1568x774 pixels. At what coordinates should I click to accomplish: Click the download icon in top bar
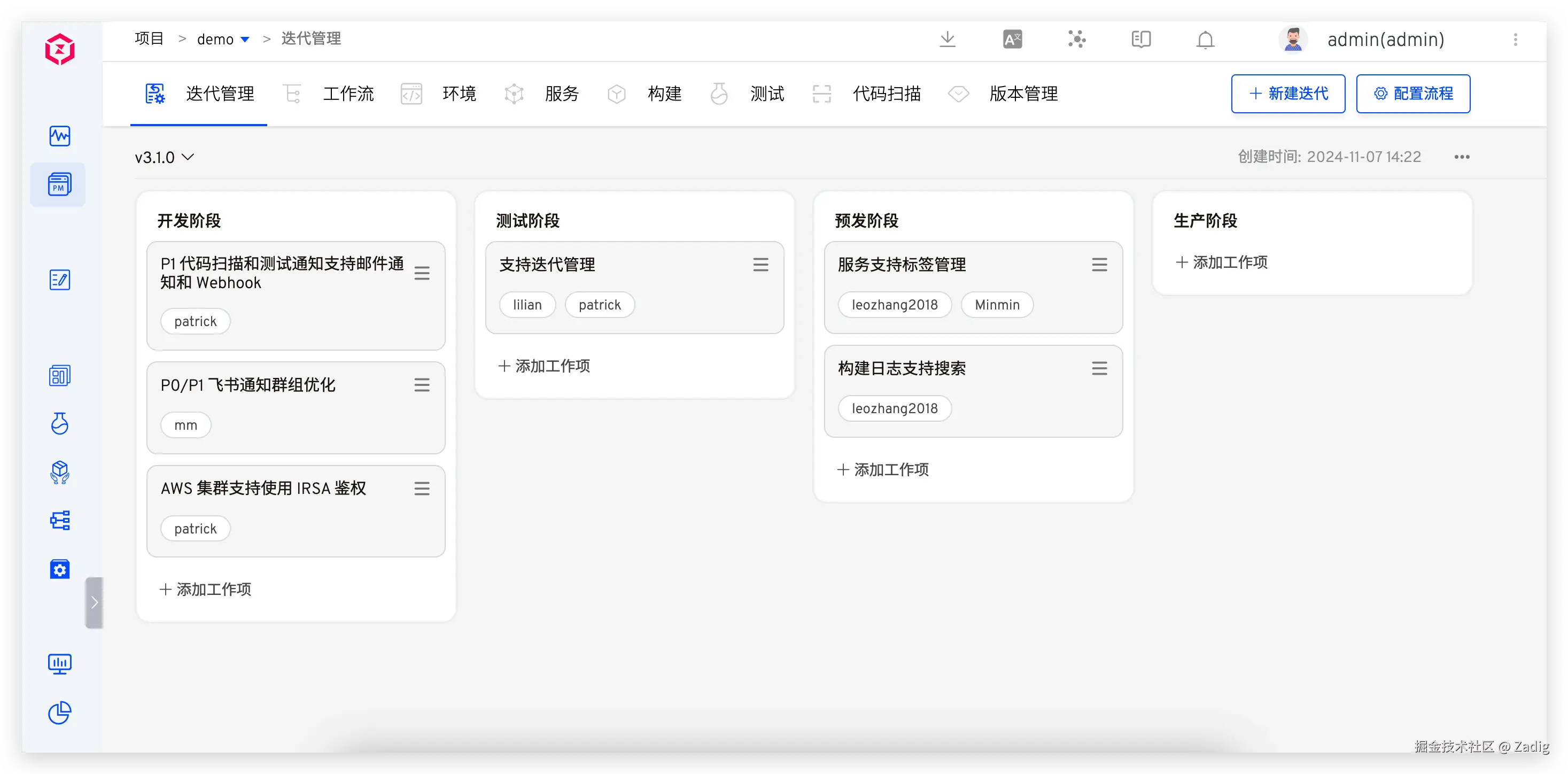pyautogui.click(x=947, y=40)
